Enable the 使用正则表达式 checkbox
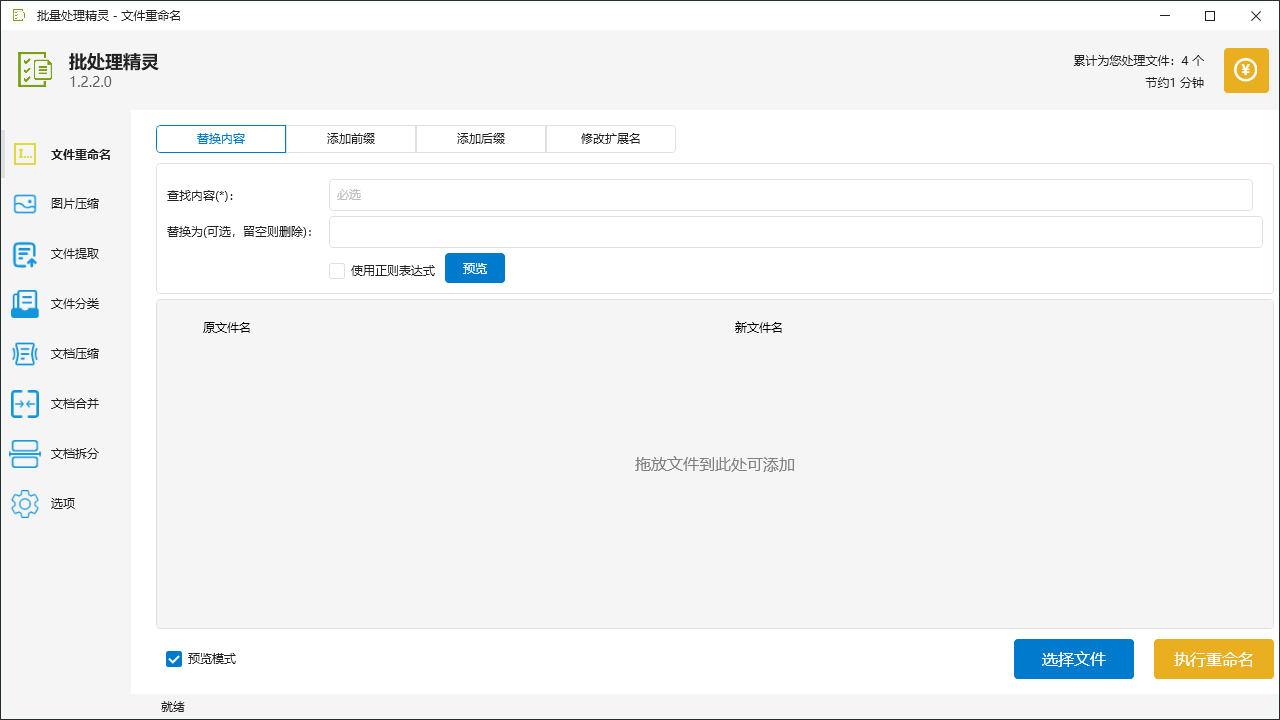1280x720 pixels. click(x=337, y=270)
